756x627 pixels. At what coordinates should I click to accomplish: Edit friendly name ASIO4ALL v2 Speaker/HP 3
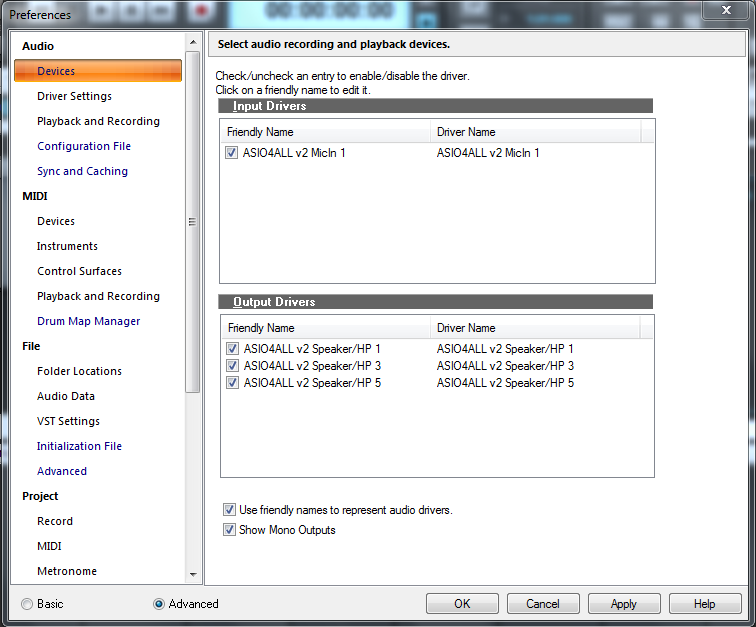click(x=312, y=366)
